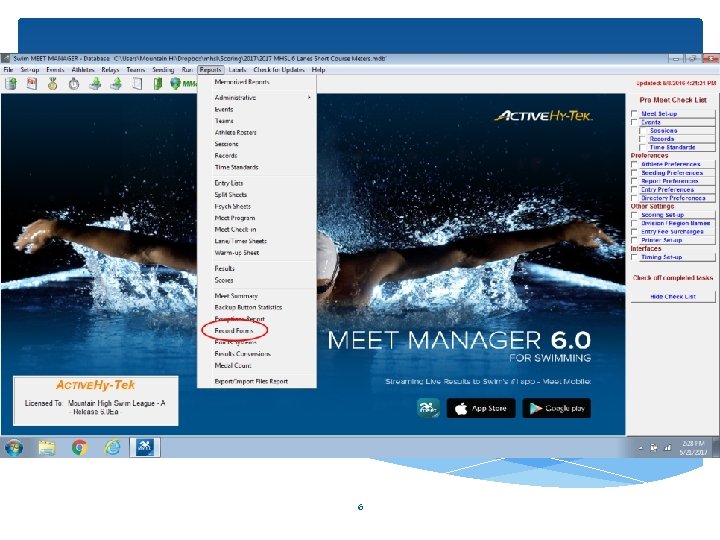Check the Athlete Preferences checkbox
Viewport: 720px width, 540px height.
pyautogui.click(x=634, y=164)
